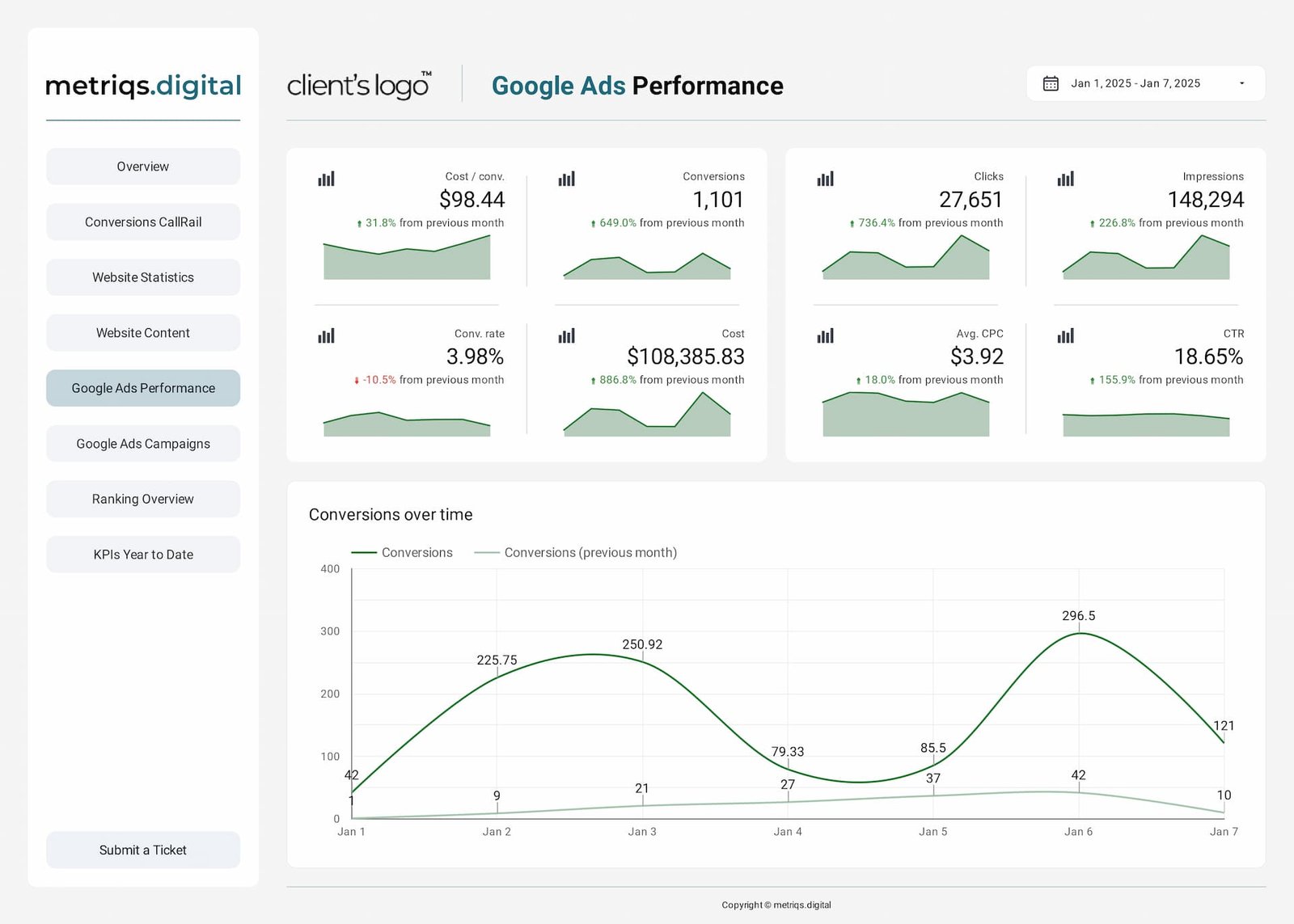This screenshot has height=924, width=1294.
Task: Open the Overview page
Action: (x=143, y=167)
